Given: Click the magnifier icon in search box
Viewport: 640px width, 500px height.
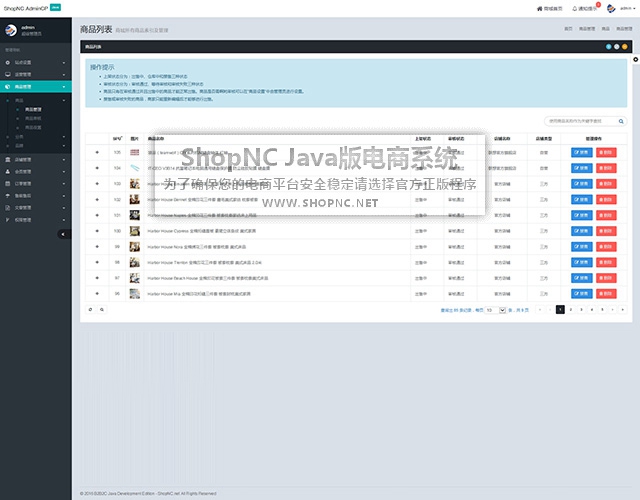Looking at the screenshot, I should click(621, 121).
